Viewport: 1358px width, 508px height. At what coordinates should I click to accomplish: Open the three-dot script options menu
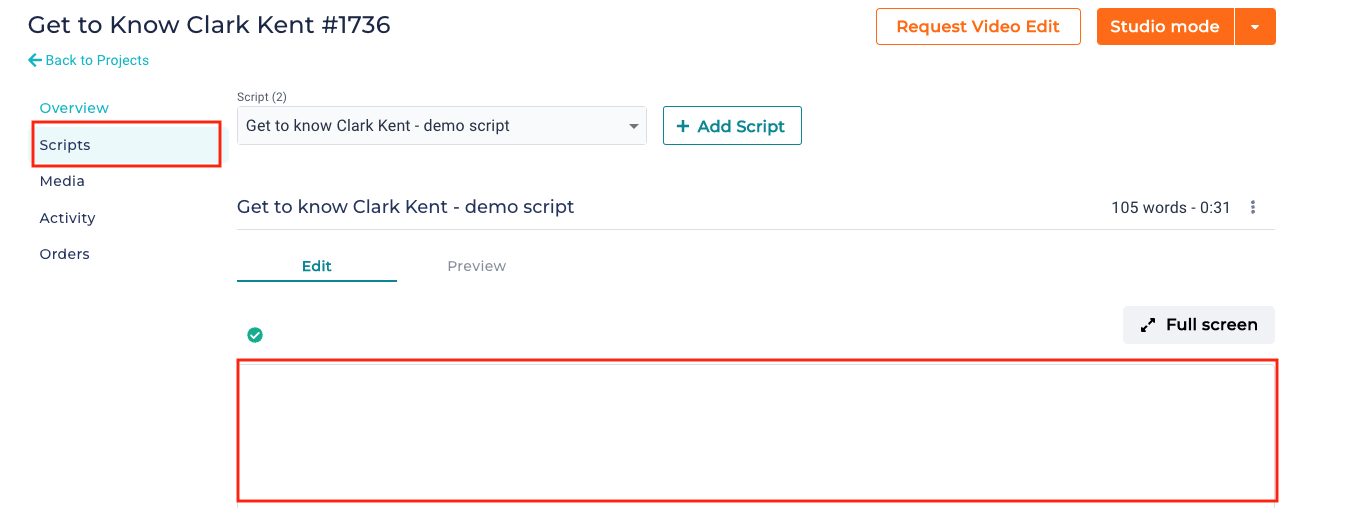pyautogui.click(x=1253, y=208)
